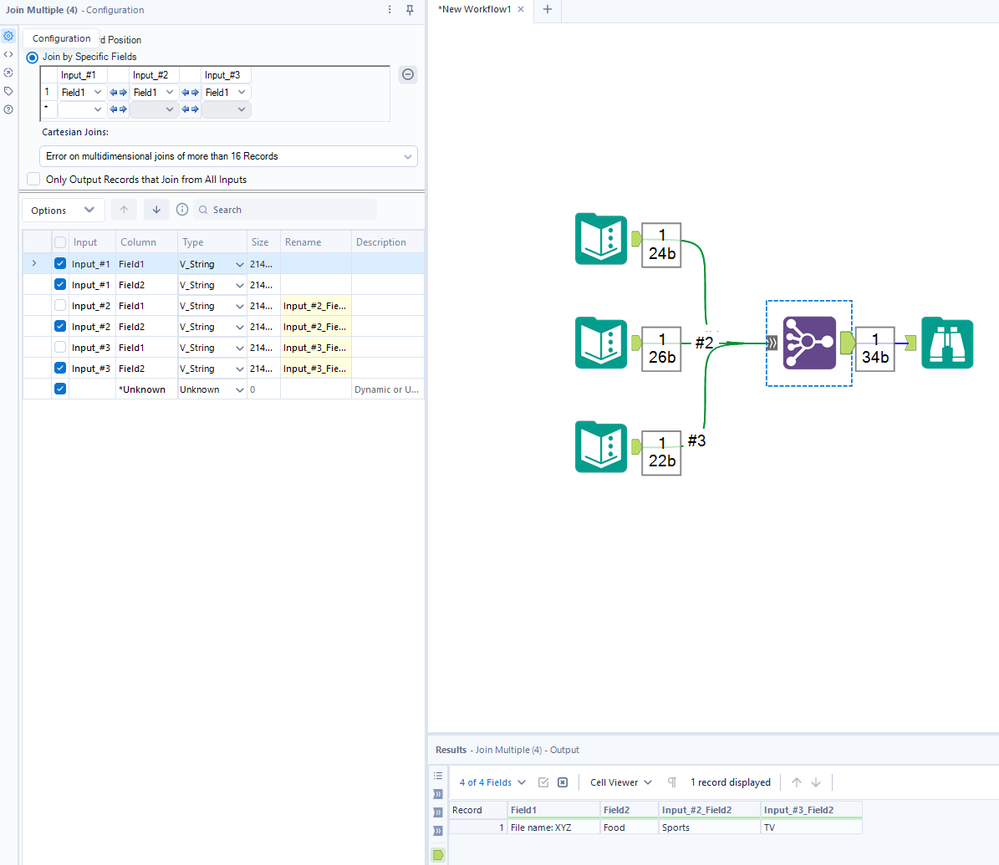Screen dimensions: 999x865
Task: Select the middle Text Input tool node
Action: [x=601, y=343]
